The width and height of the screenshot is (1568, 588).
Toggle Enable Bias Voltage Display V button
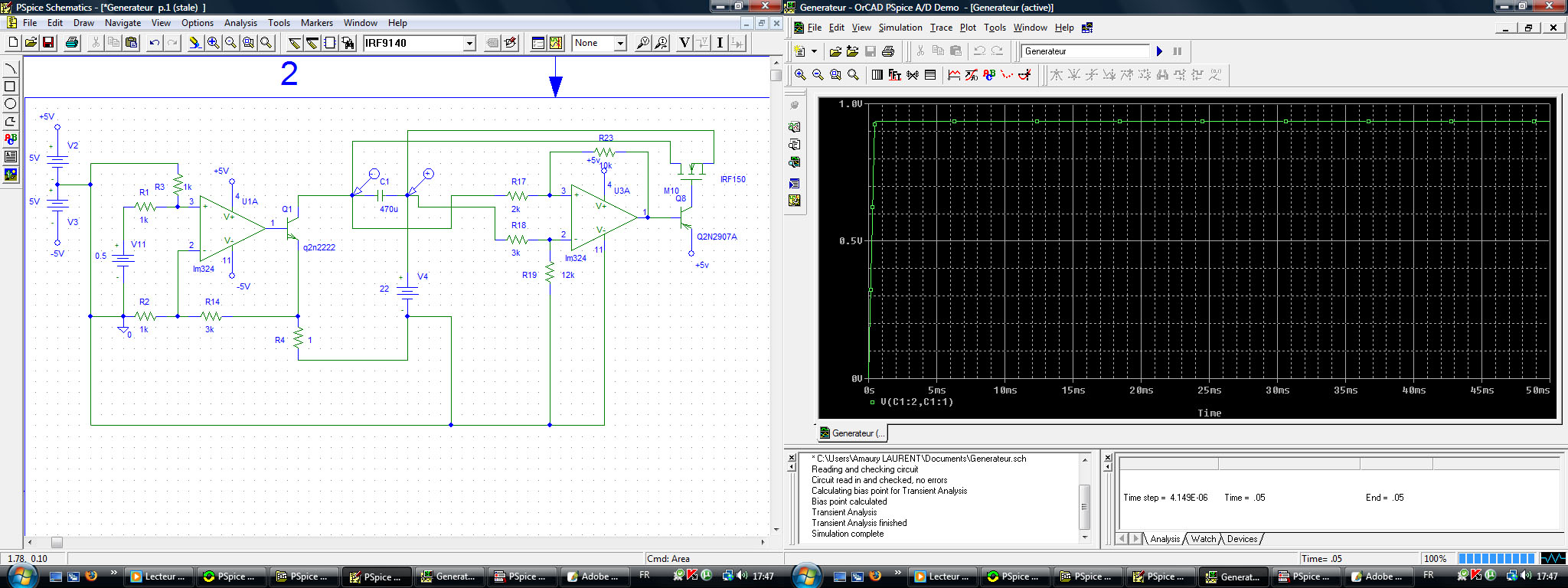coord(684,44)
